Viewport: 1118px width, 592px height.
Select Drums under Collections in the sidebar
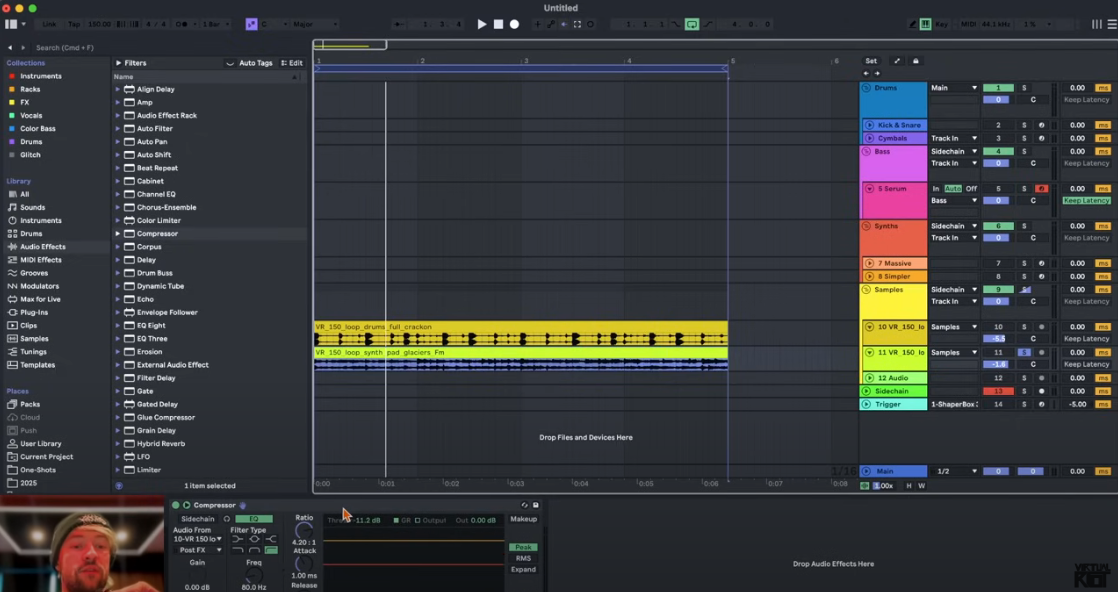(x=35, y=141)
